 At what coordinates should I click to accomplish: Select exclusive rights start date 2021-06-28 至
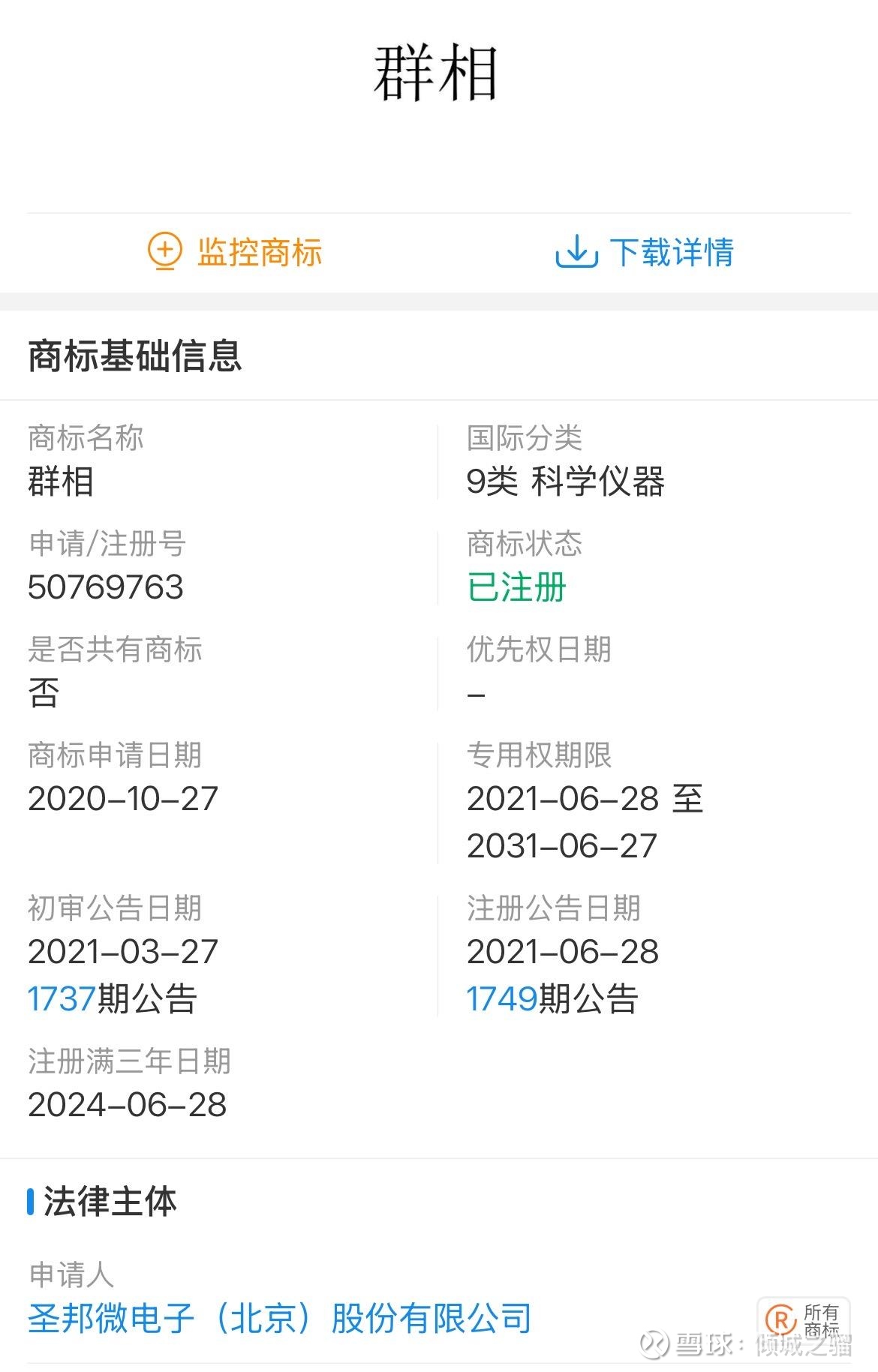(x=585, y=799)
